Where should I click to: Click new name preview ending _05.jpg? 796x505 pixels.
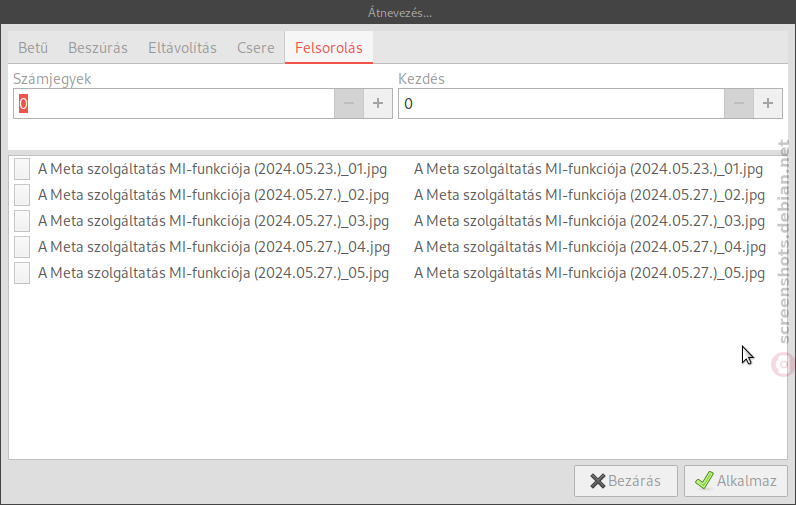pyautogui.click(x=589, y=273)
